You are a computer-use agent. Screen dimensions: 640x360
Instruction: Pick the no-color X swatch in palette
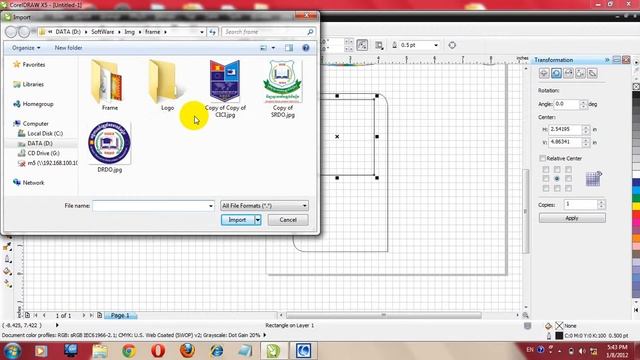[636, 87]
